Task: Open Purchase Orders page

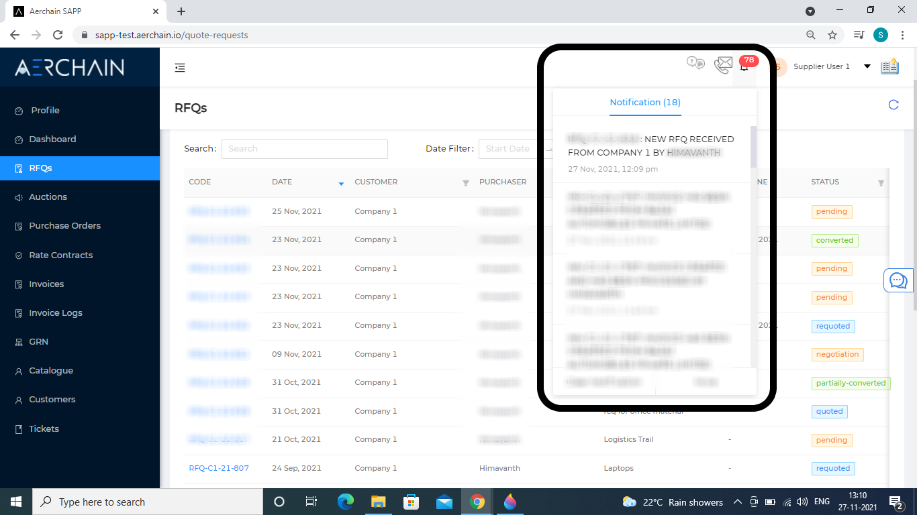Action: pos(64,226)
